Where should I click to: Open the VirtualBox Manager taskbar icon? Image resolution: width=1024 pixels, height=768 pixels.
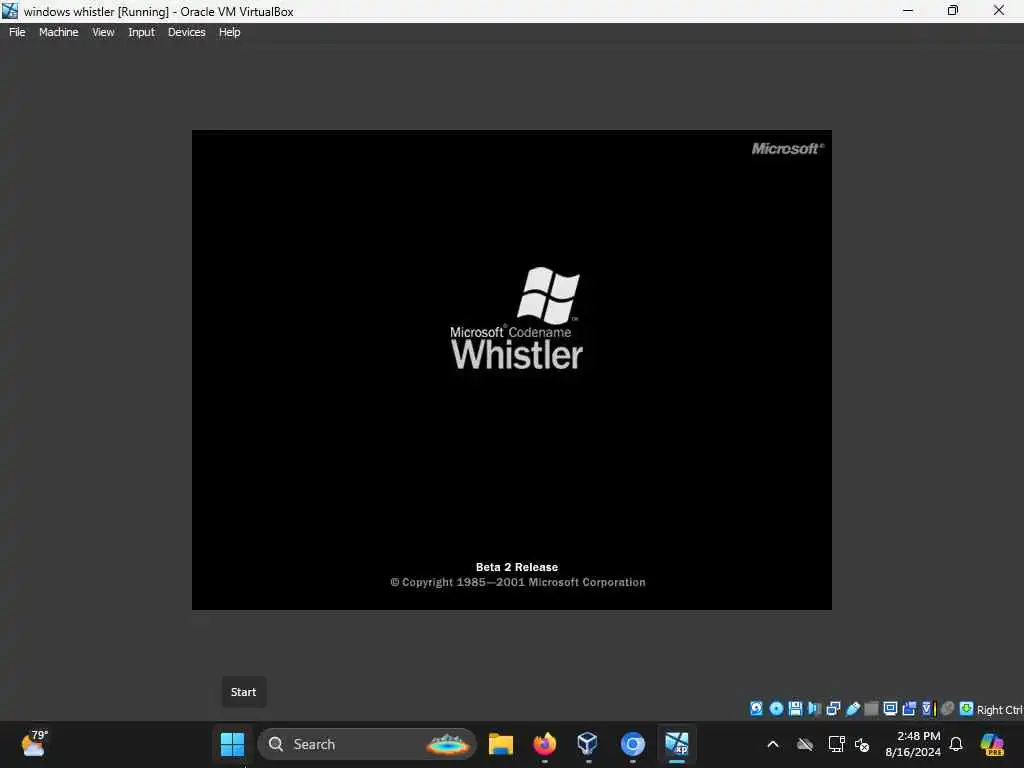[x=588, y=744]
